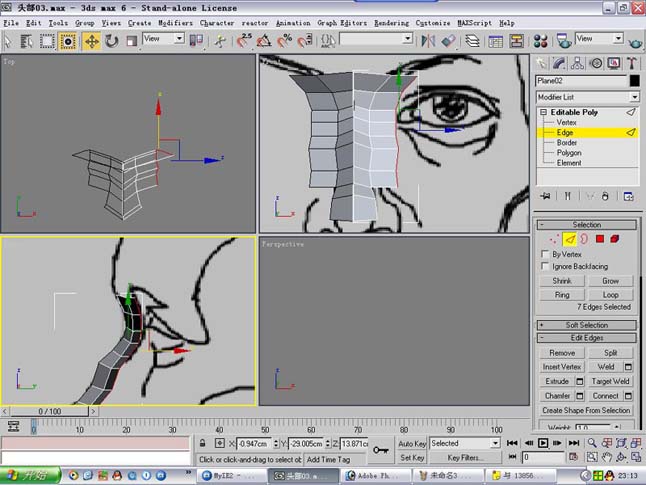Image resolution: width=646 pixels, height=485 pixels.
Task: Open Select by Name list tool
Action: (27, 41)
